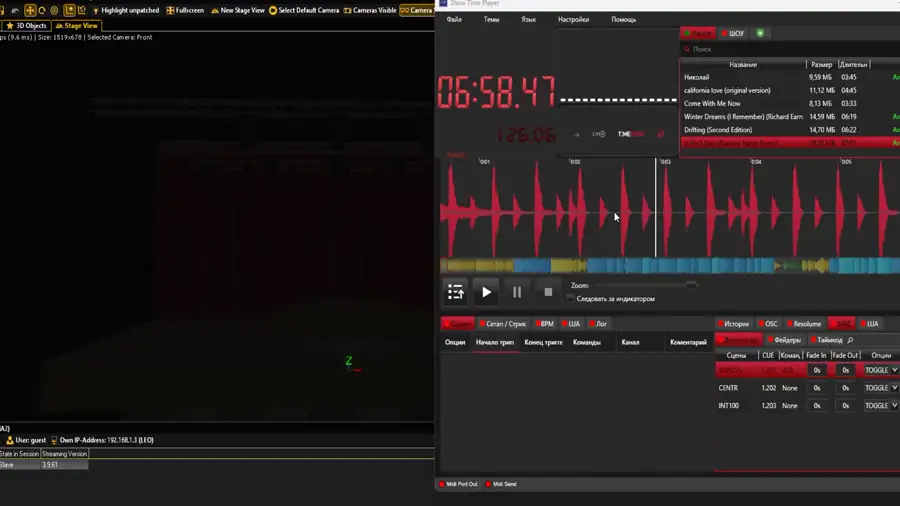Click the Fullscreen icon in stage toolbar
The height and width of the screenshot is (506, 900).
170,10
